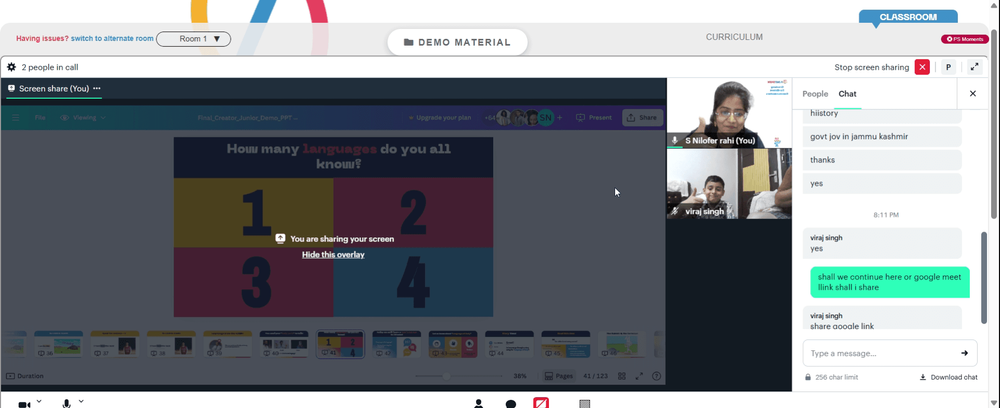This screenshot has width=1000, height=408.
Task: Click Canva fullscreen arrows icon
Action: [639, 376]
